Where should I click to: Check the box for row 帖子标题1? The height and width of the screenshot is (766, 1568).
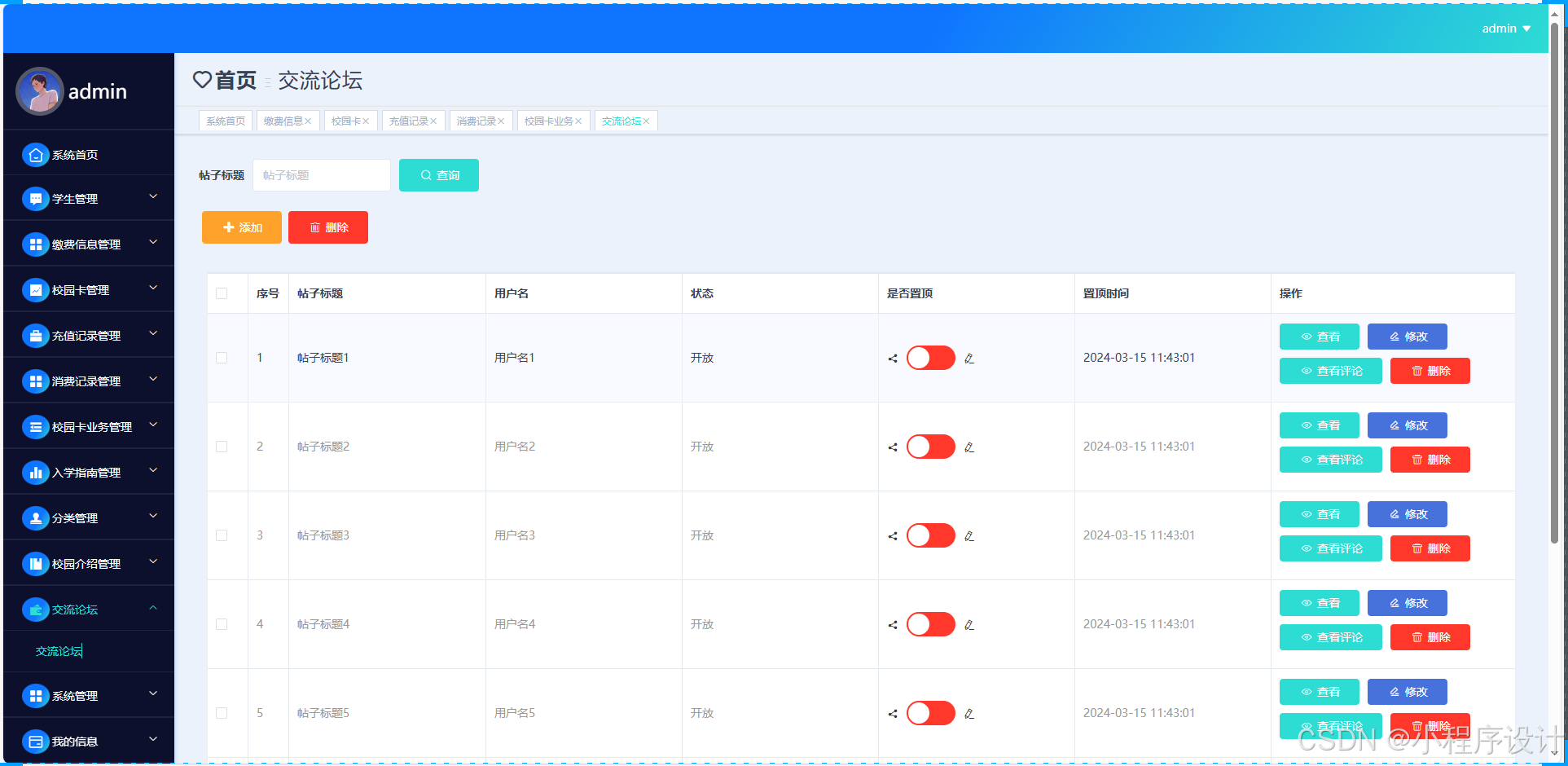tap(222, 358)
